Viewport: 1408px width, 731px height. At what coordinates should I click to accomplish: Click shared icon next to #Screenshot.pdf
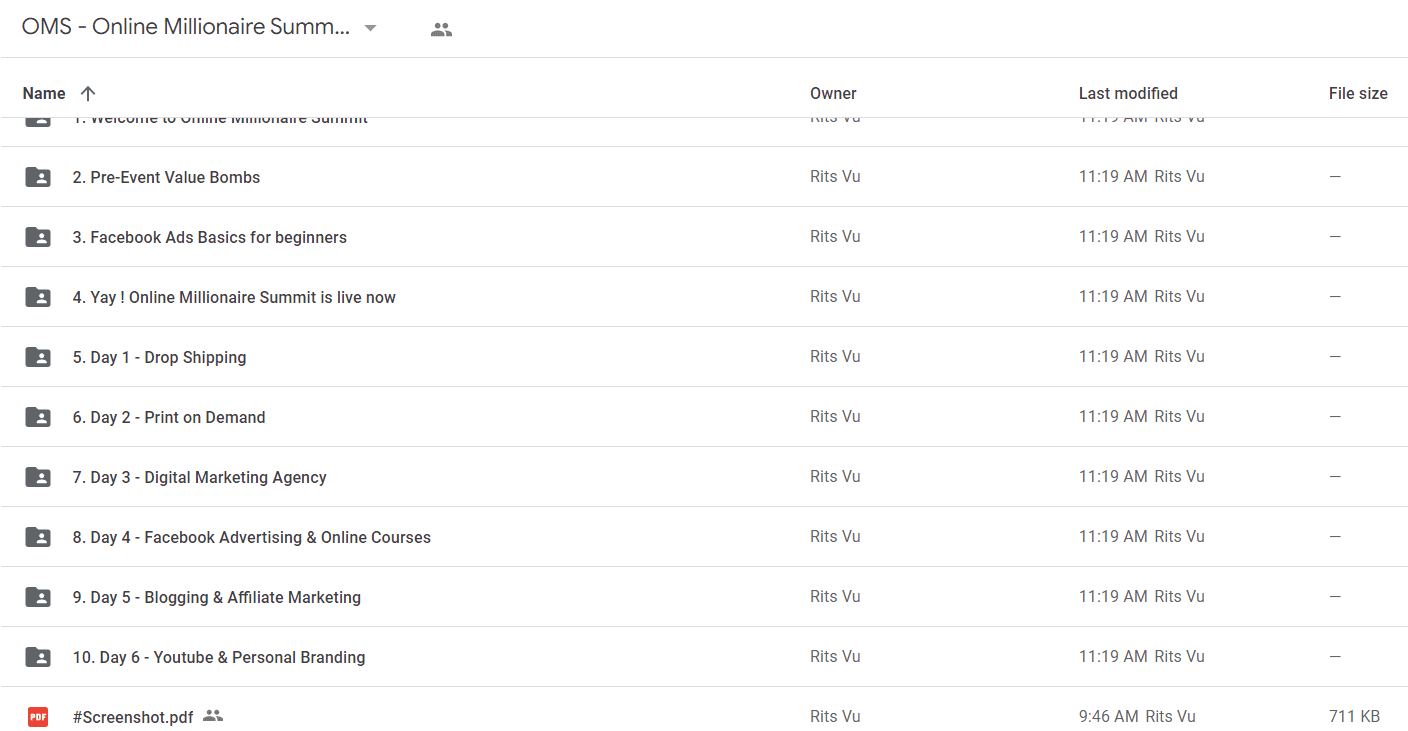[x=212, y=716]
